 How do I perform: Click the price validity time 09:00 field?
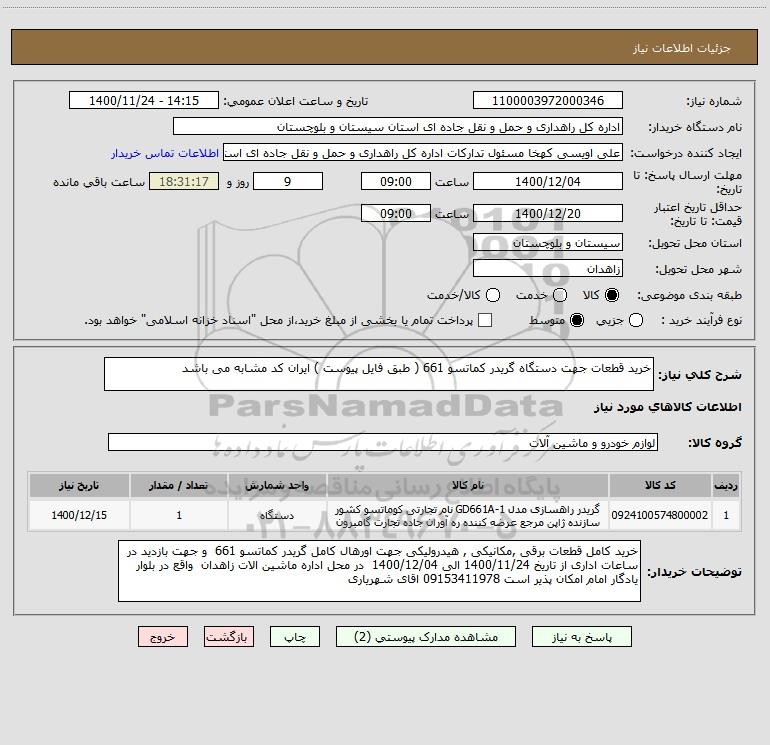coord(396,213)
